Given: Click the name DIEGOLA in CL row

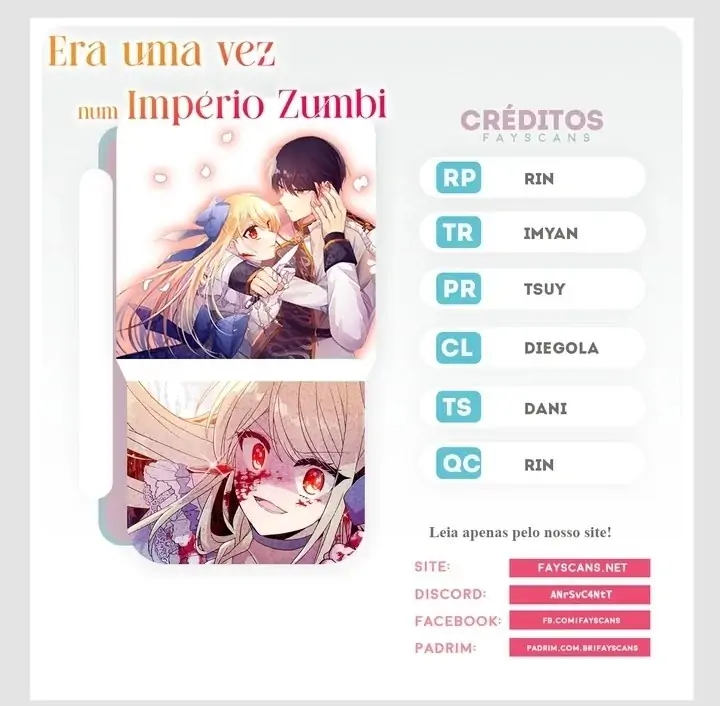Looking at the screenshot, I should click(x=561, y=348).
